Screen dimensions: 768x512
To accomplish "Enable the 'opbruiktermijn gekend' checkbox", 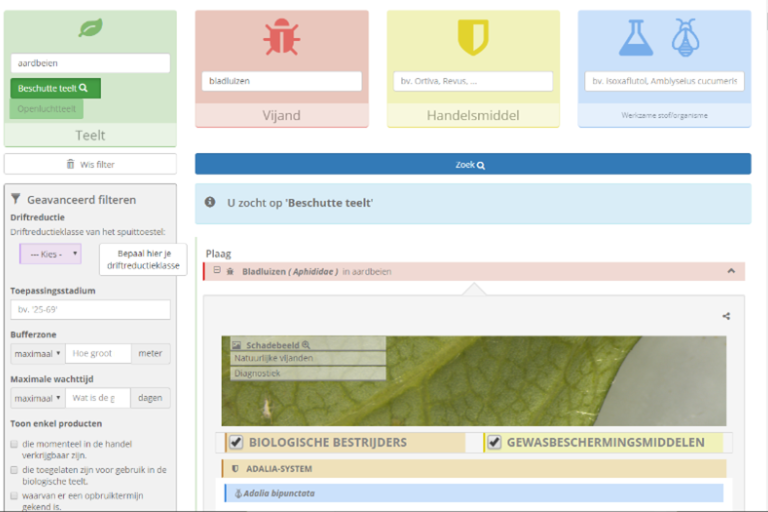I will click(x=14, y=496).
